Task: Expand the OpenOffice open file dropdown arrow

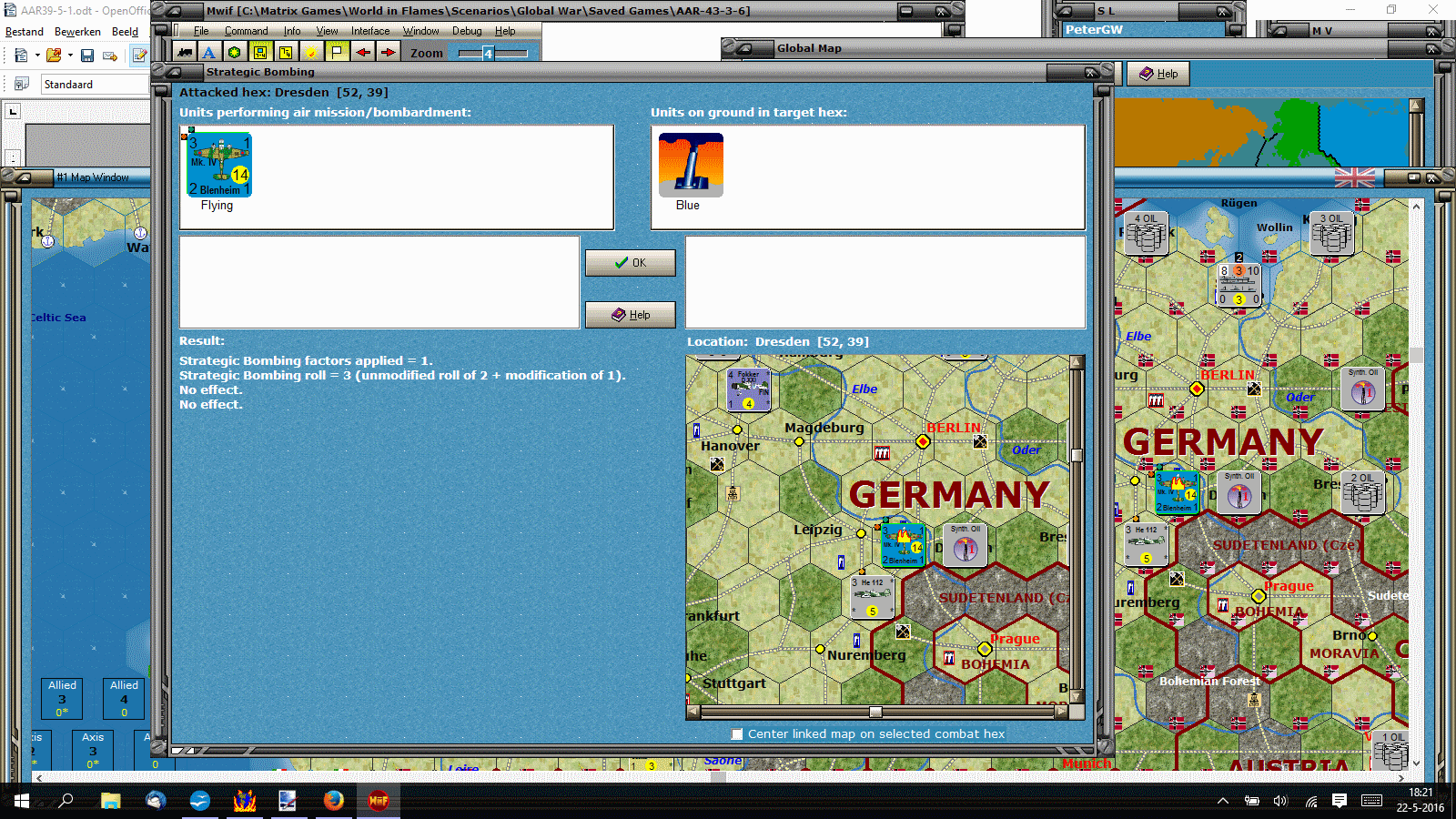Action: tap(70, 56)
